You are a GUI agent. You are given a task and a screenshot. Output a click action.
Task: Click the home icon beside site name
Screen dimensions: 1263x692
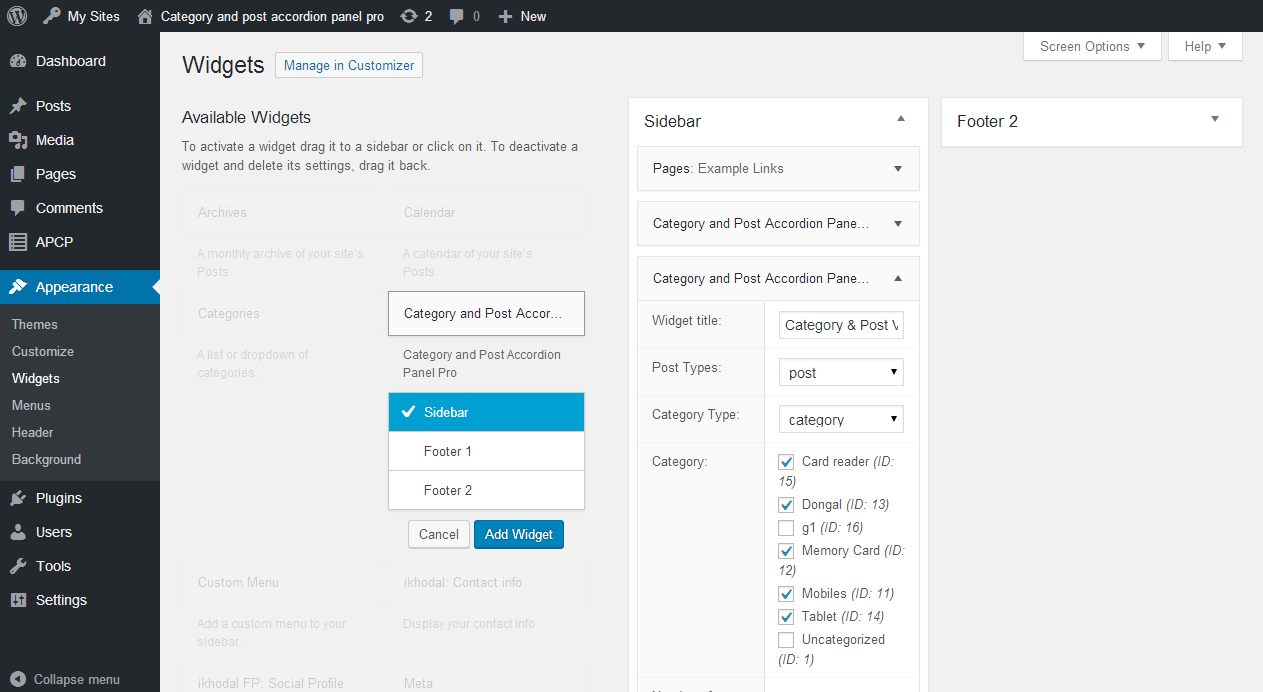pos(146,16)
